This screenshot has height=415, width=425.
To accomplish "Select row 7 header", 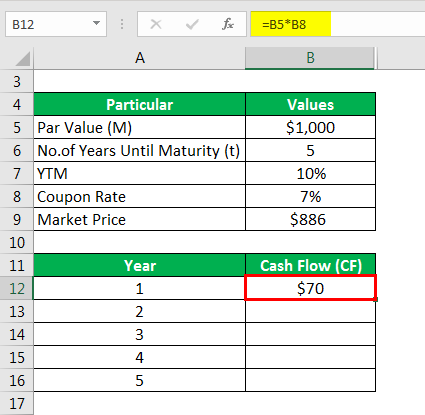I will coord(17,173).
